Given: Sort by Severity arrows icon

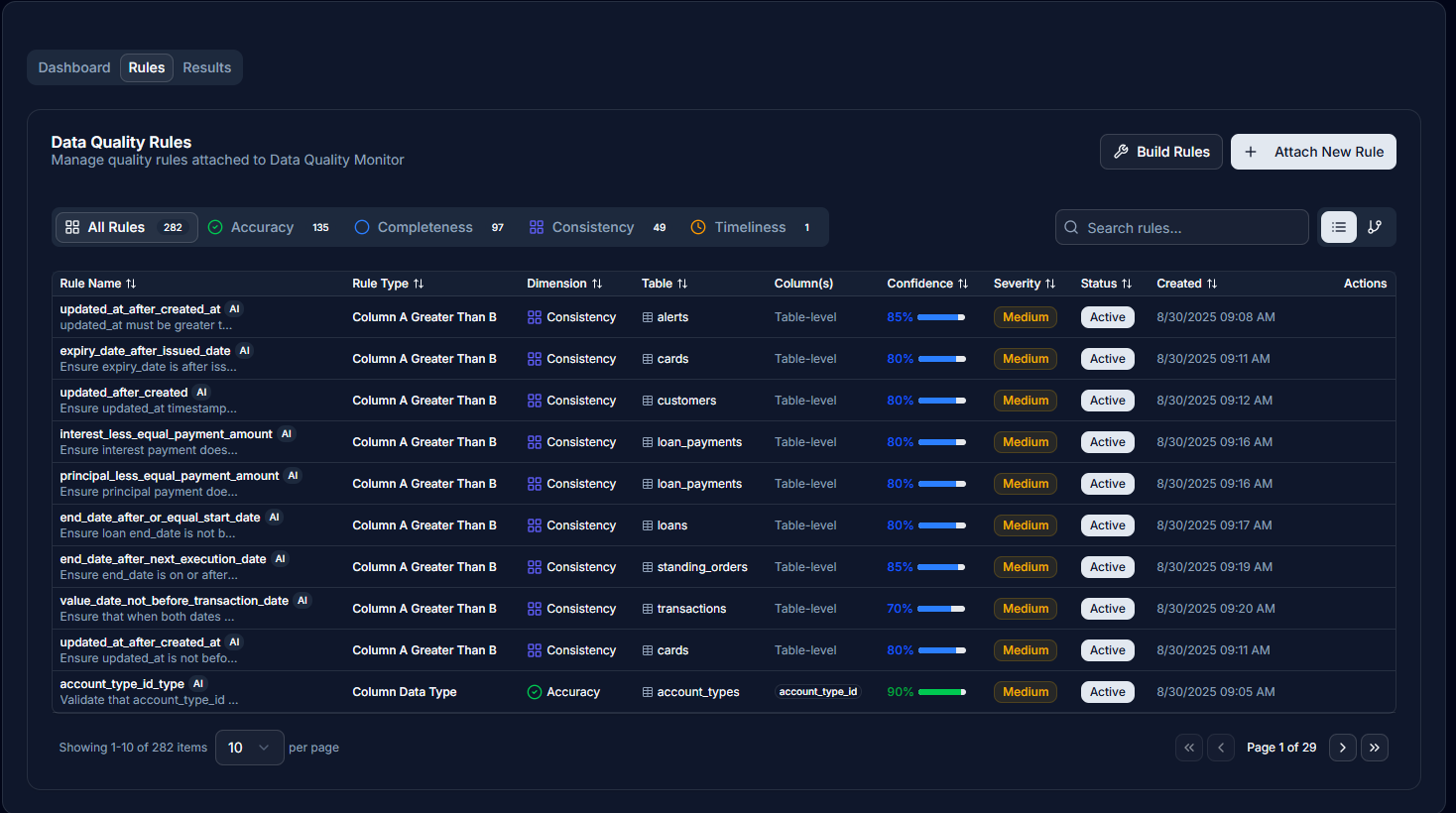Looking at the screenshot, I should (x=1050, y=284).
